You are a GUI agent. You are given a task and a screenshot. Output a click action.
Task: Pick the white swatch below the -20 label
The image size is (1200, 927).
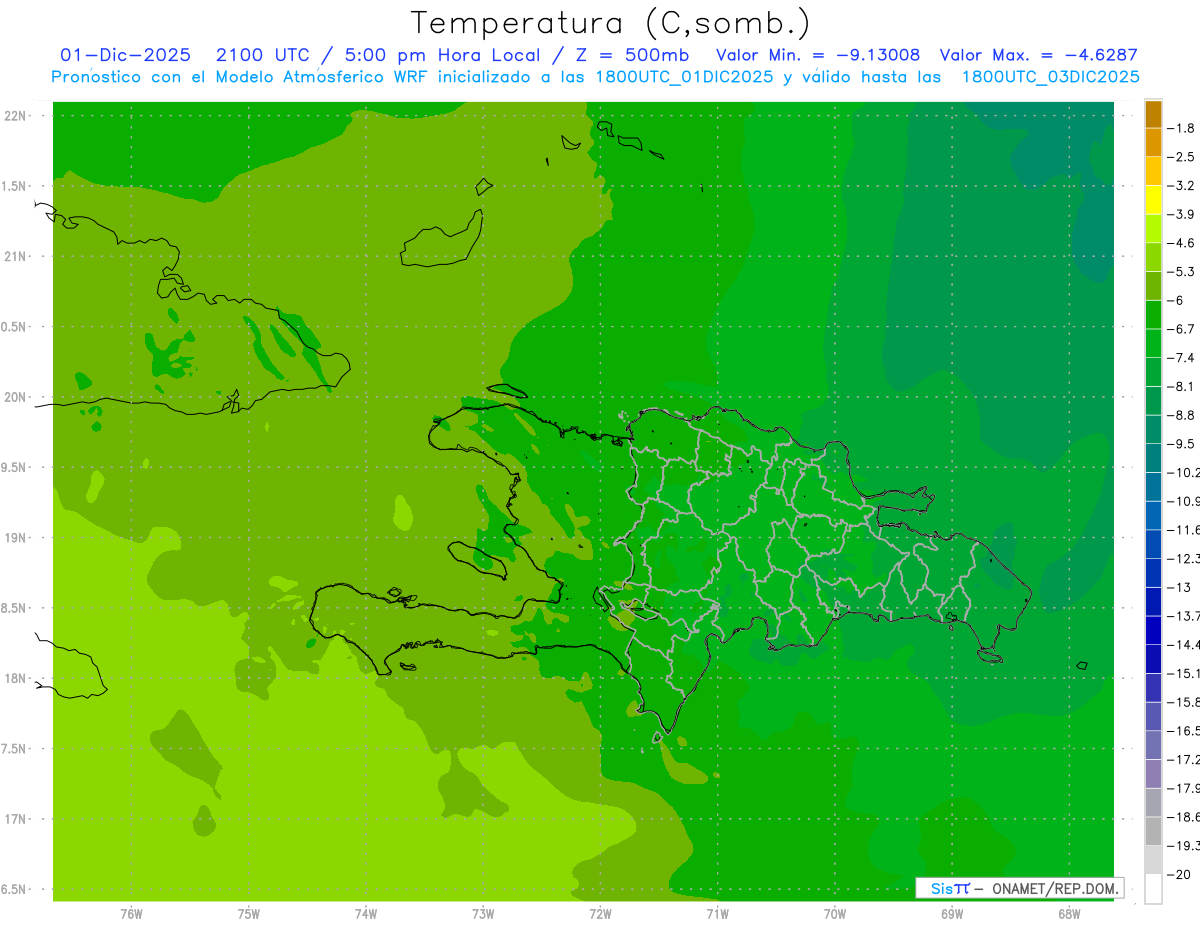tap(1153, 889)
